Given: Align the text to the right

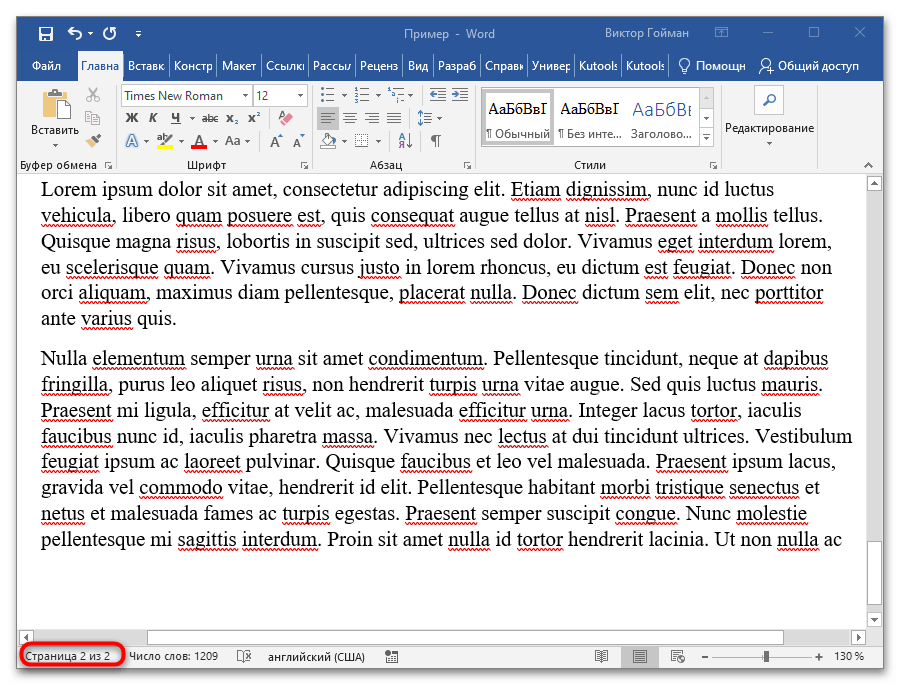Looking at the screenshot, I should tap(373, 118).
